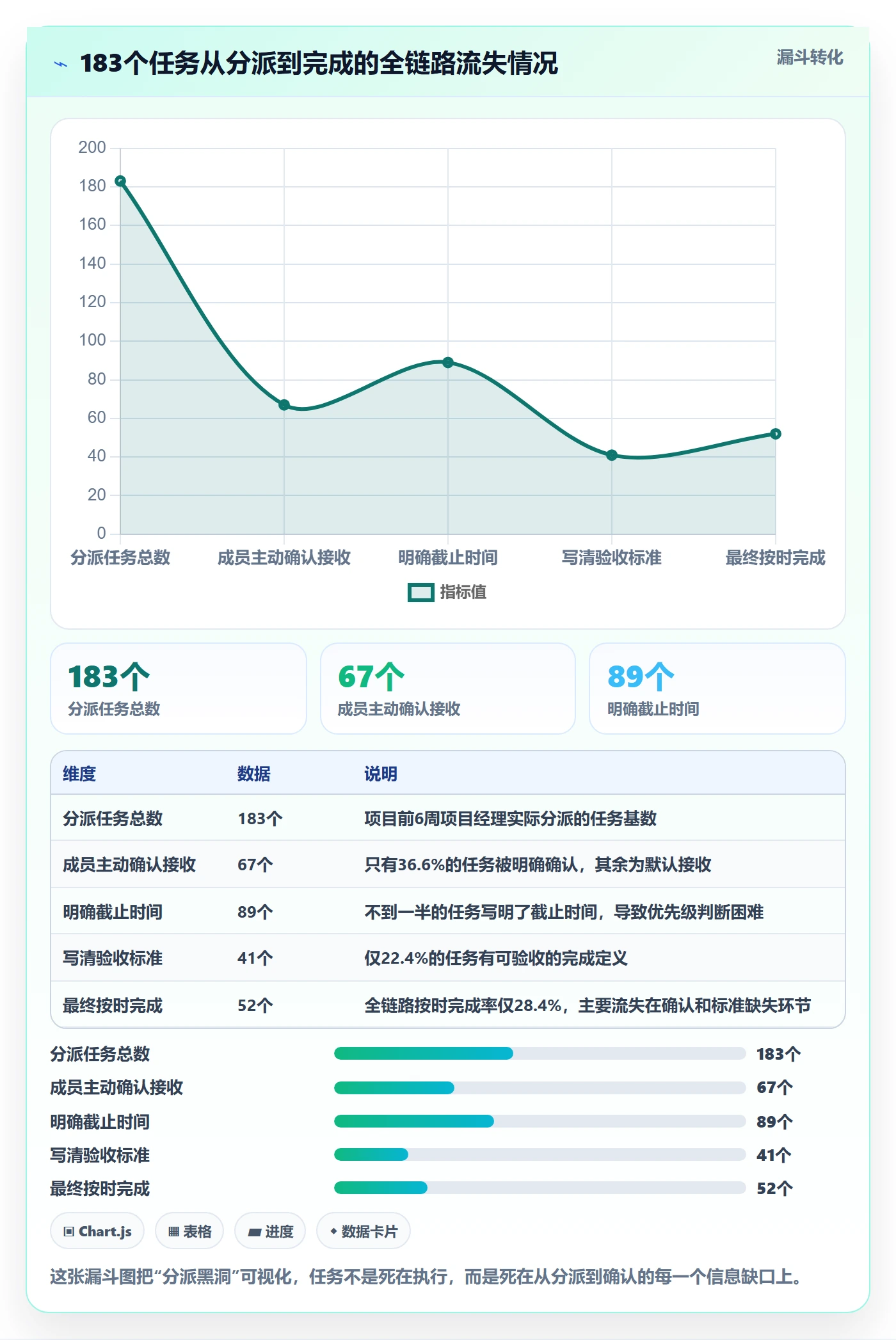Click the chart point for 最终按时完成
Screen dimensions: 896x1340
click(776, 434)
